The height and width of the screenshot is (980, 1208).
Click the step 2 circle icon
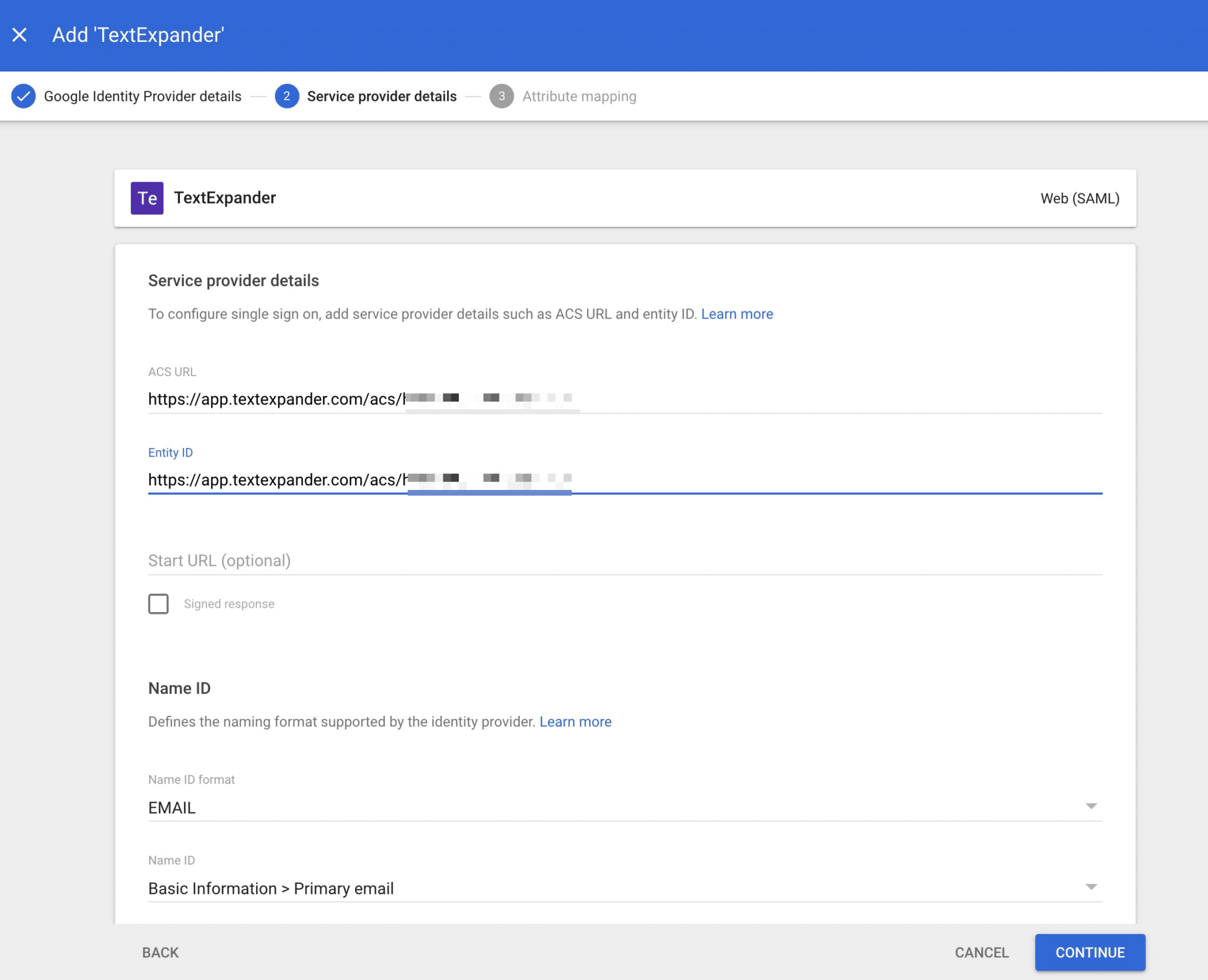click(287, 96)
